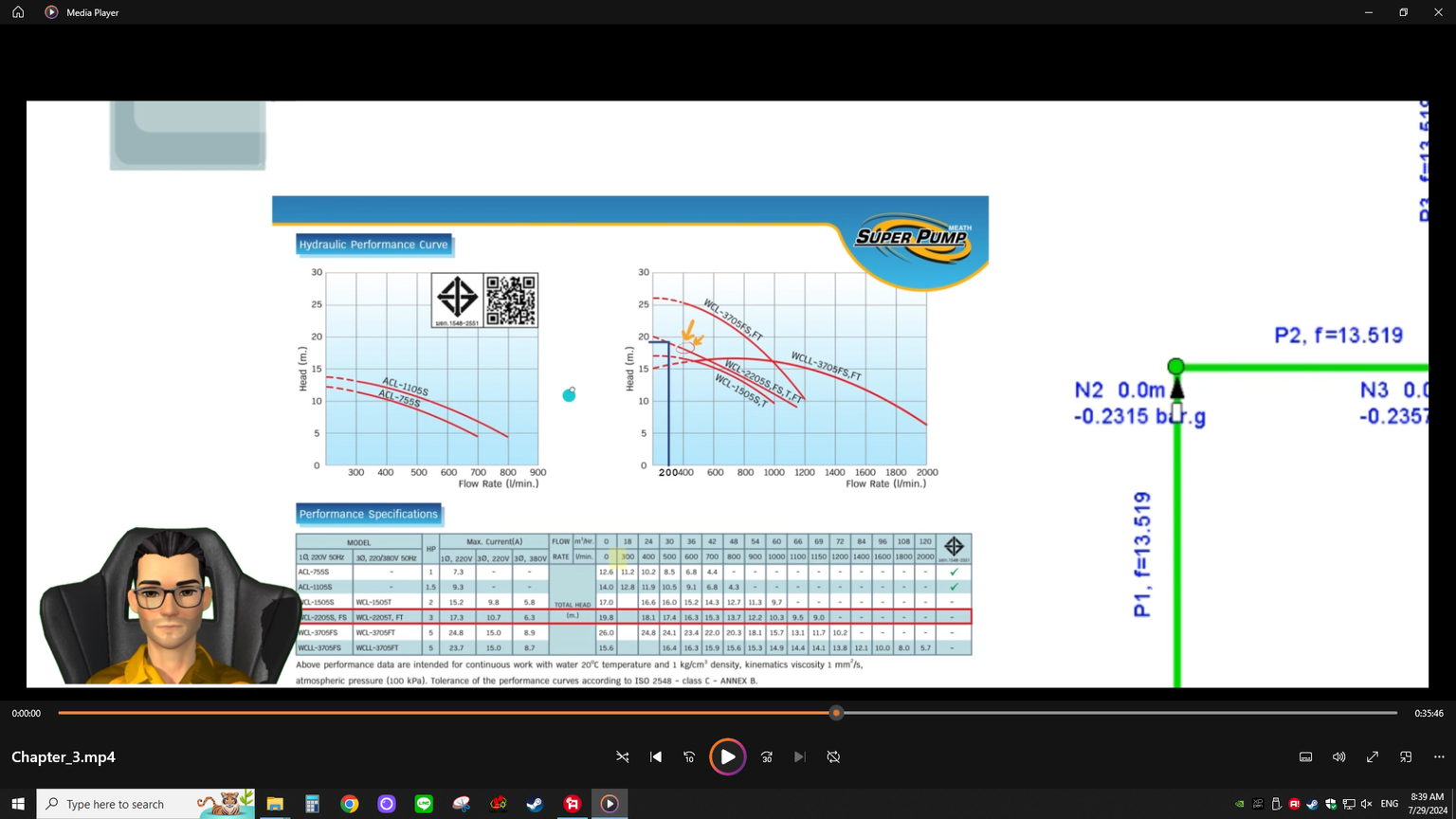Open the three-dot more options menu

pyautogui.click(x=1439, y=757)
